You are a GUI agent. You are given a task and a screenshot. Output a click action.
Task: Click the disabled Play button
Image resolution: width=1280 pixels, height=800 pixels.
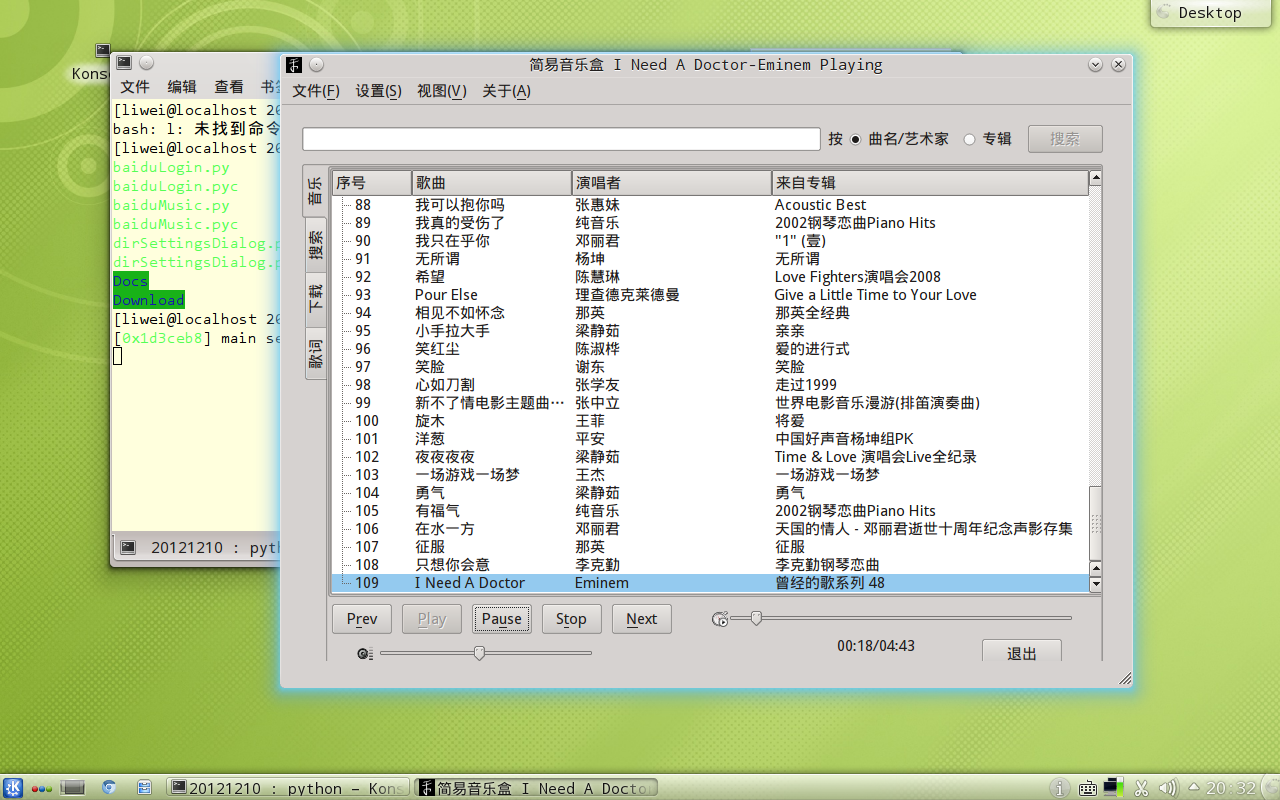click(432, 619)
